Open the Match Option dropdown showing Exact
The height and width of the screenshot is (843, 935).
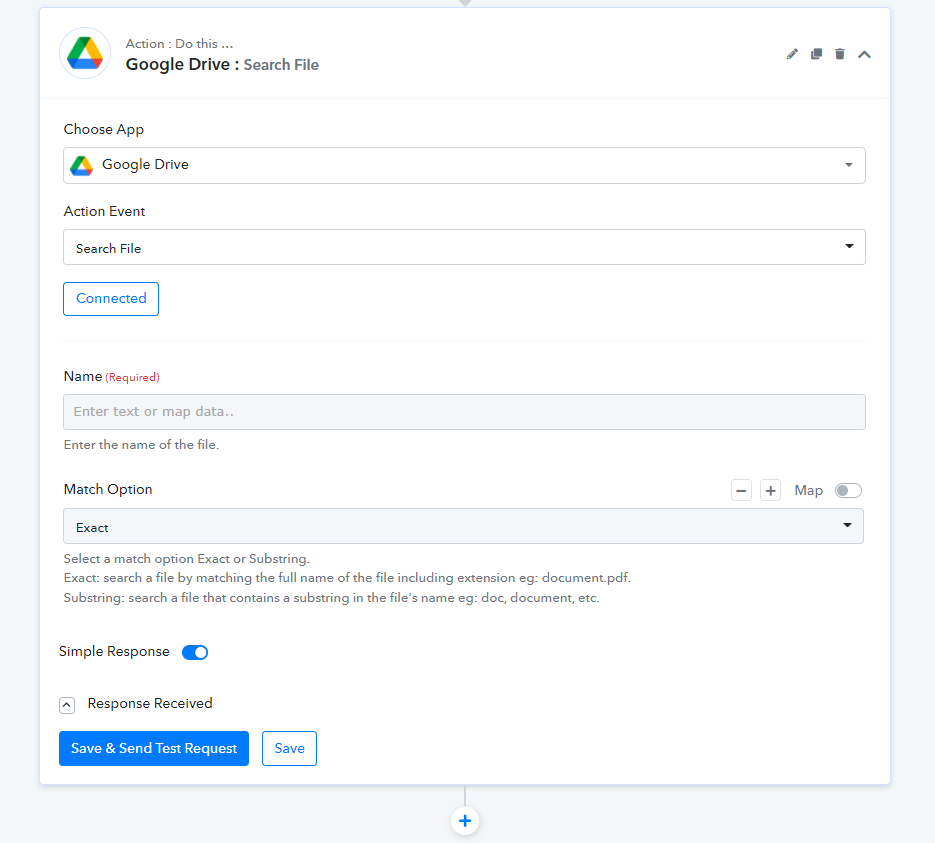pos(463,526)
